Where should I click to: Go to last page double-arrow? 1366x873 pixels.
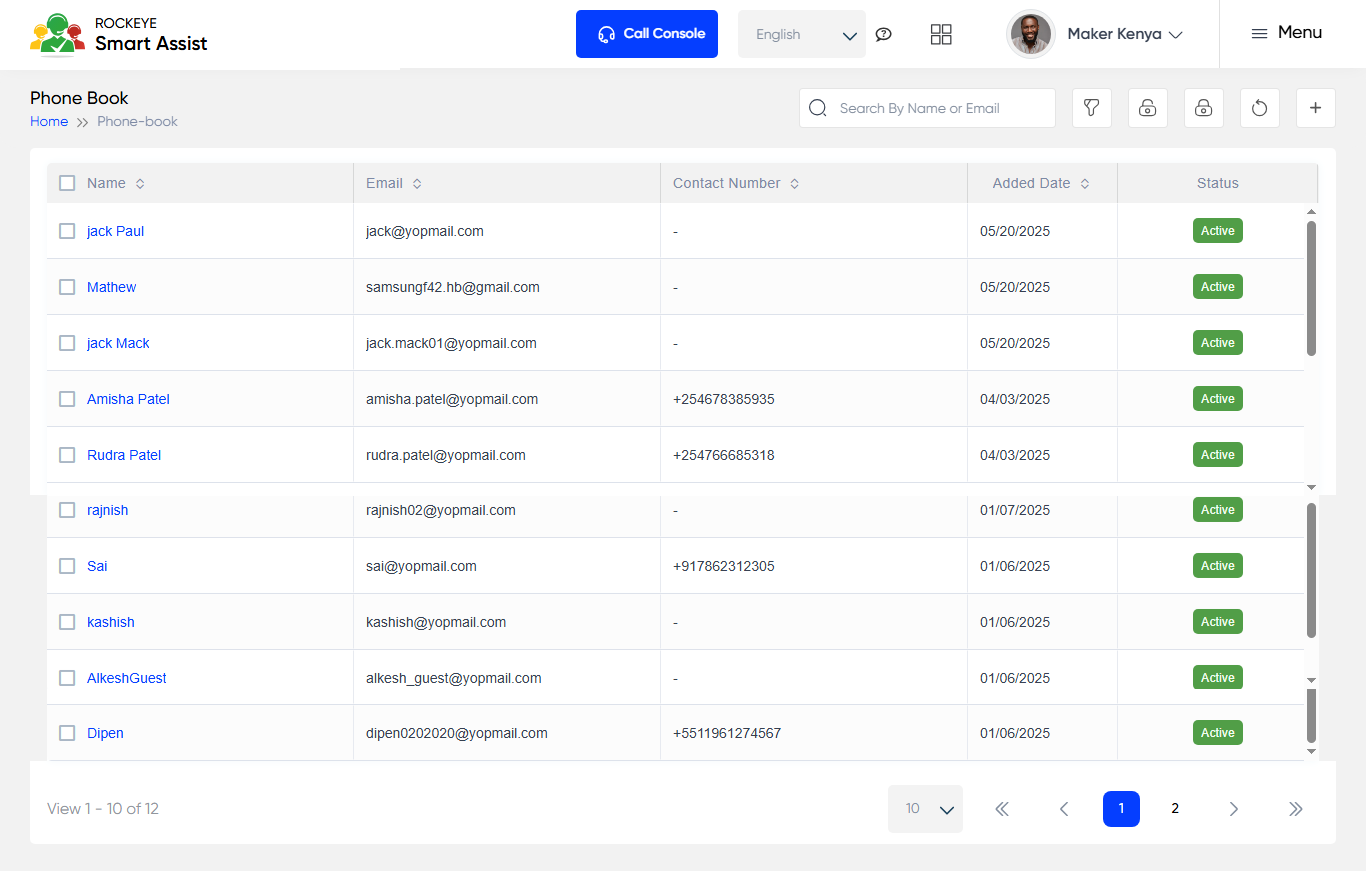point(1296,809)
